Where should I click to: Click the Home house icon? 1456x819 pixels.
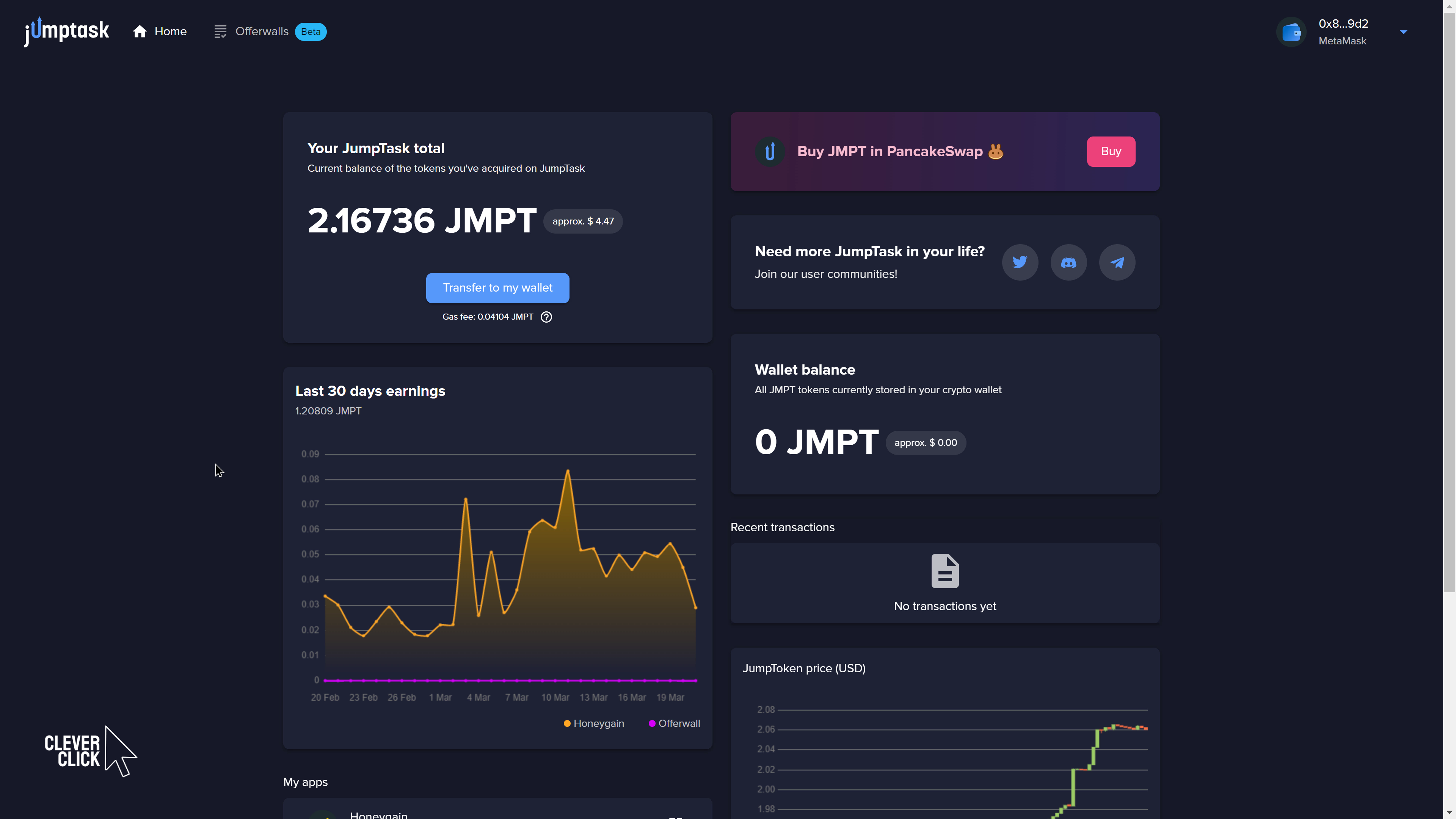[x=140, y=31]
